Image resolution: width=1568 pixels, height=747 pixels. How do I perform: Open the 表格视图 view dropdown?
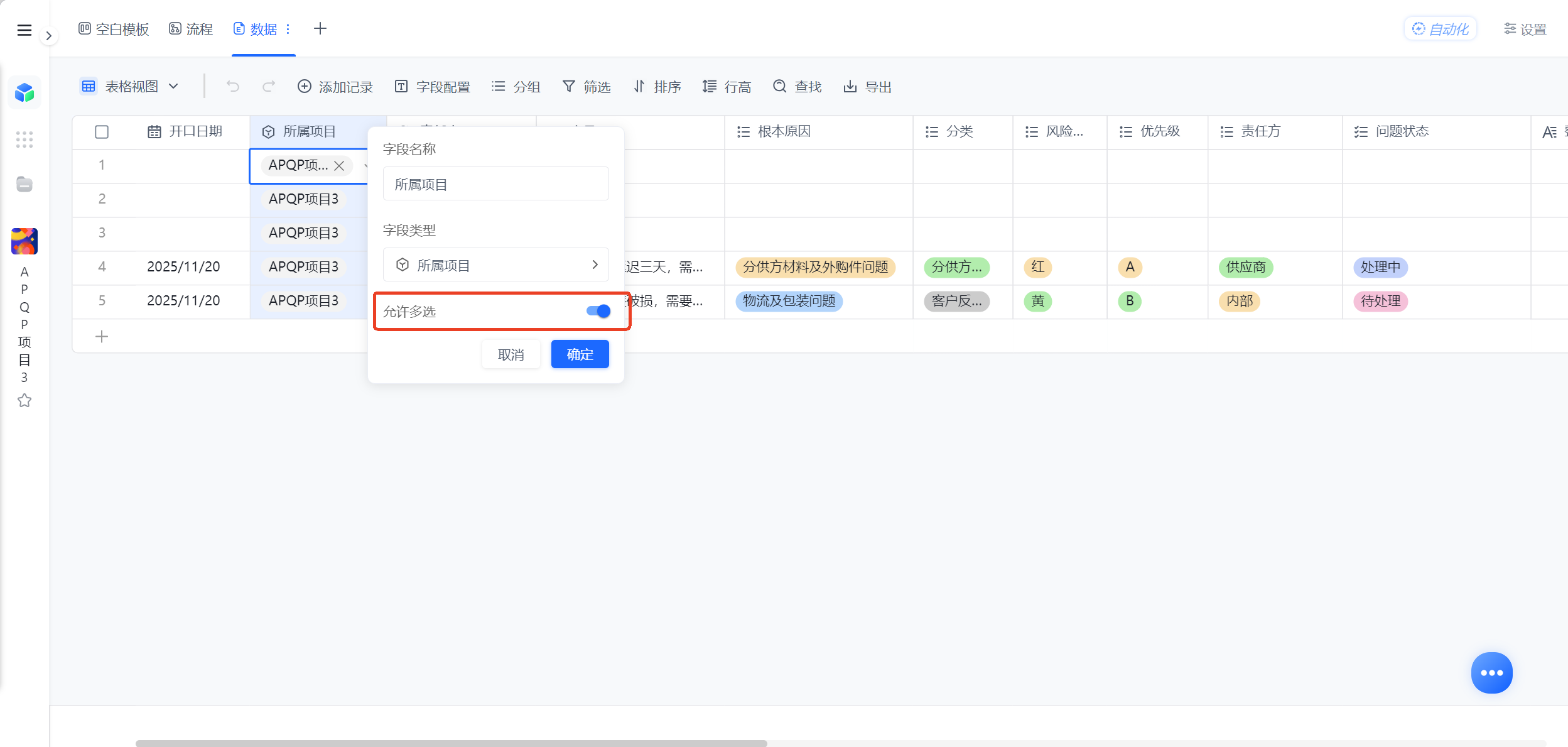[x=130, y=86]
